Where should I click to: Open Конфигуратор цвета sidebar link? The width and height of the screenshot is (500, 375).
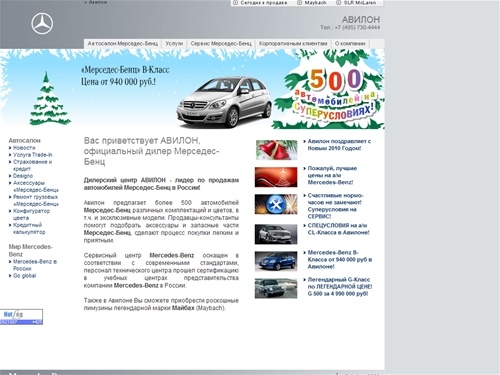[31, 214]
